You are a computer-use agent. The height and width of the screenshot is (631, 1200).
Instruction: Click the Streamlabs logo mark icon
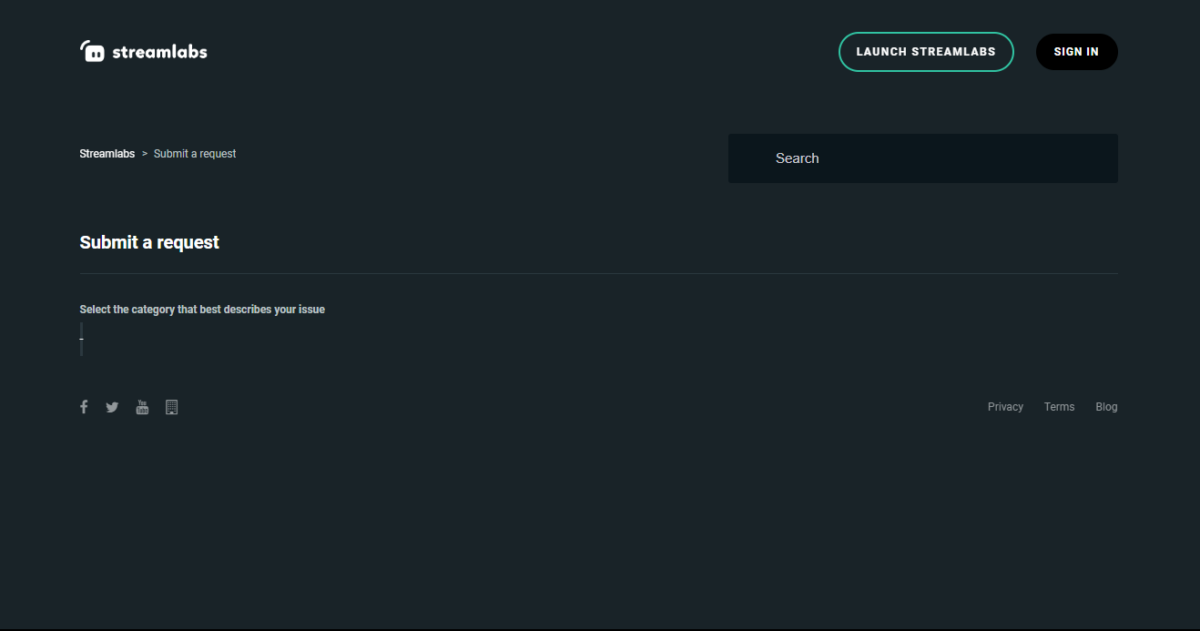click(x=92, y=51)
